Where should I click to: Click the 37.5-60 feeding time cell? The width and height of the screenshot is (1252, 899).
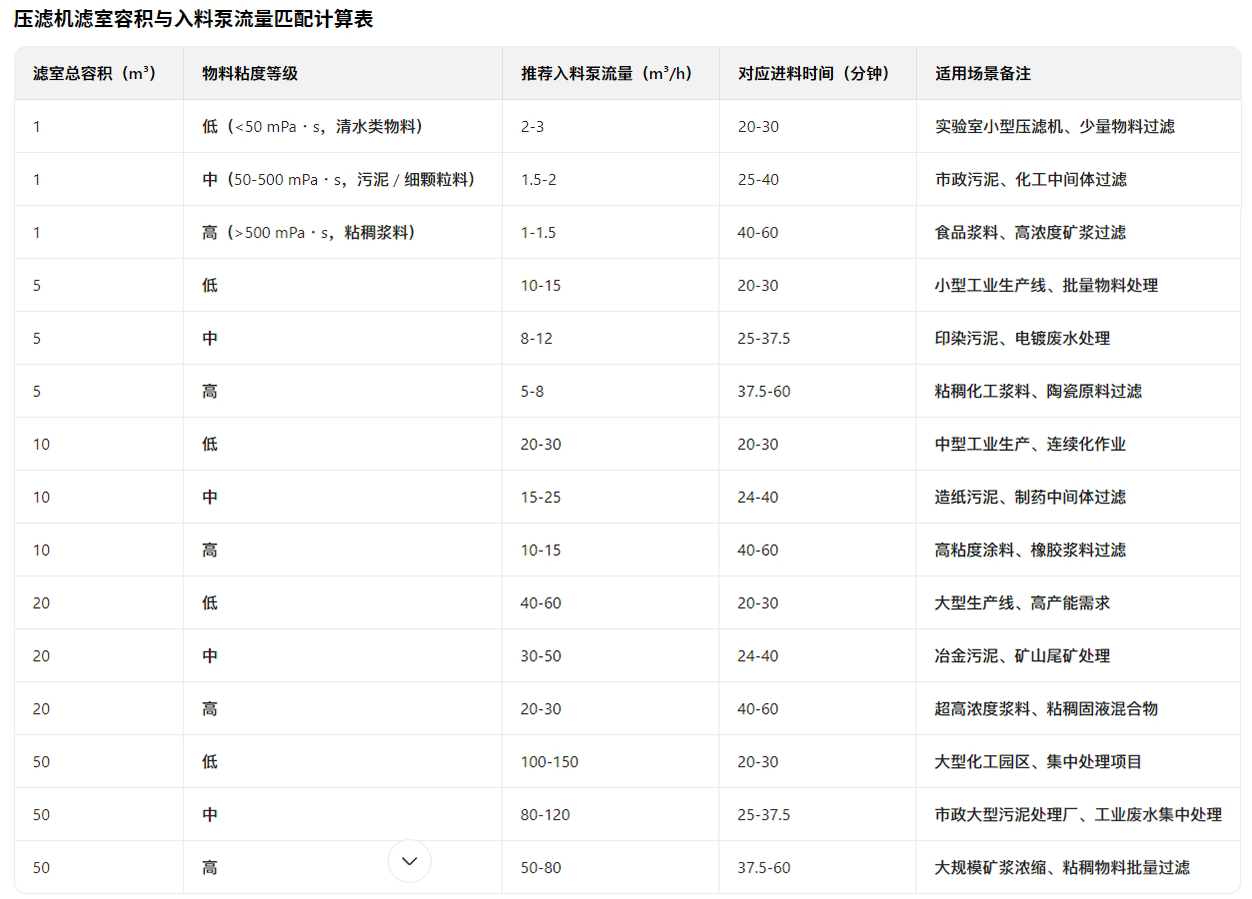[x=765, y=391]
